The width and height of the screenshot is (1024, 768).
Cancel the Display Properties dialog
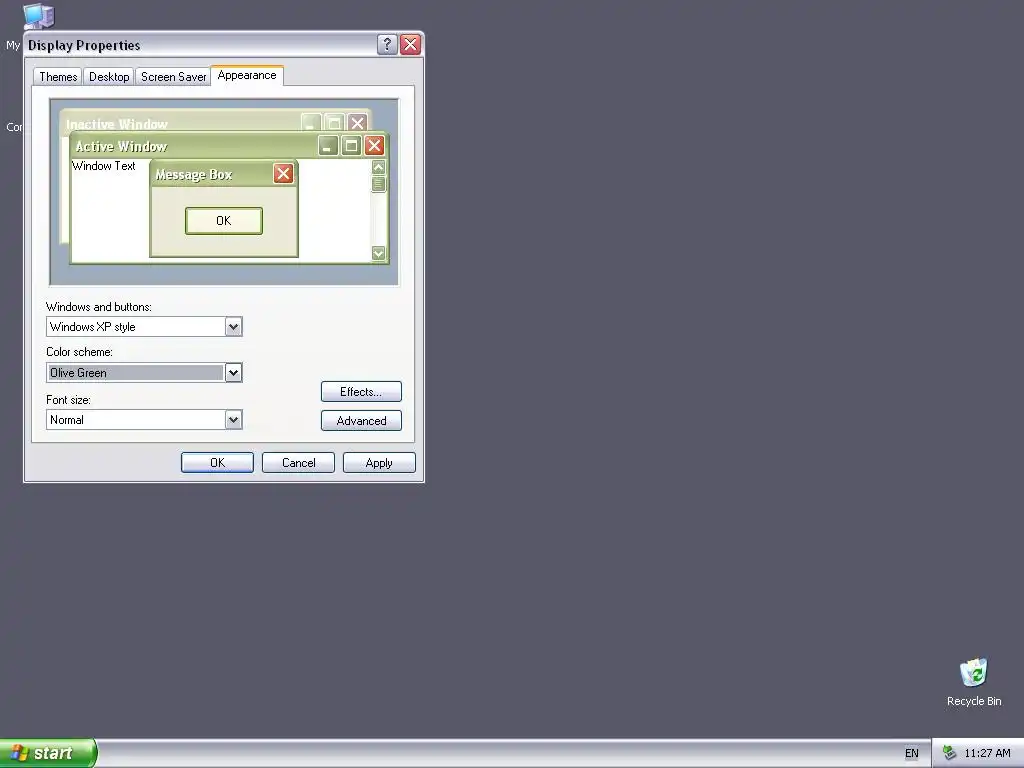tap(298, 462)
